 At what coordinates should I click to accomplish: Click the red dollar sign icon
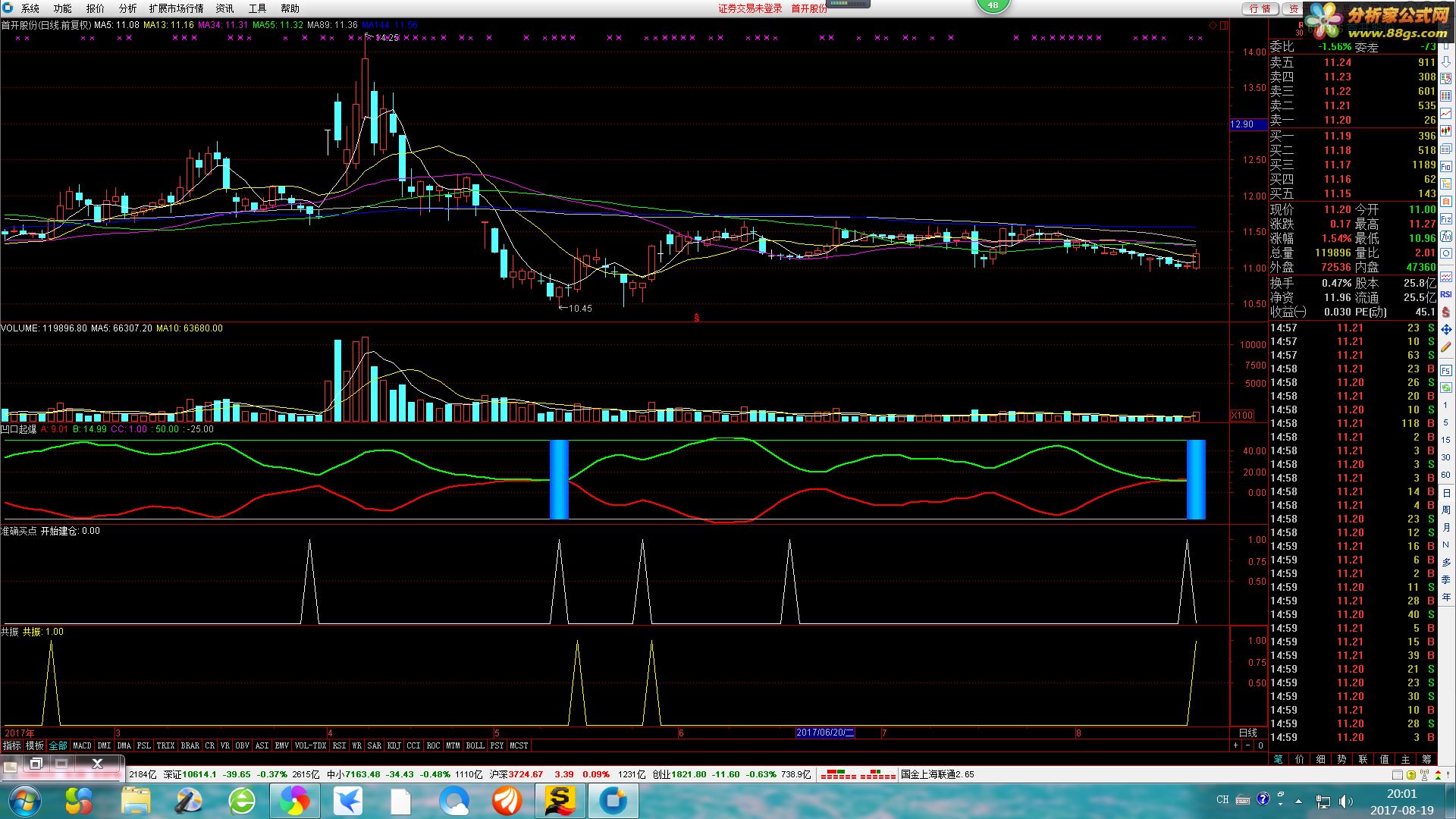1446,312
